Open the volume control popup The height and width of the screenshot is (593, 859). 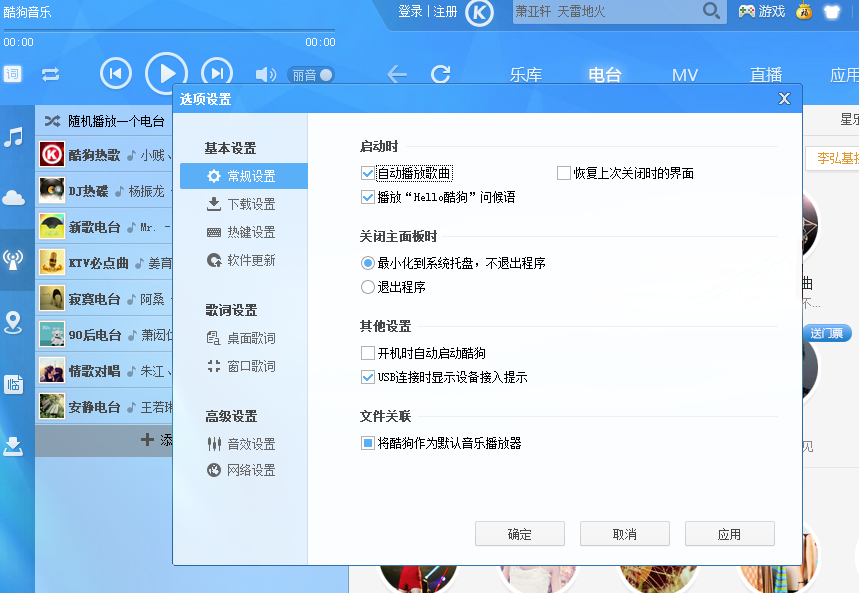pos(264,72)
